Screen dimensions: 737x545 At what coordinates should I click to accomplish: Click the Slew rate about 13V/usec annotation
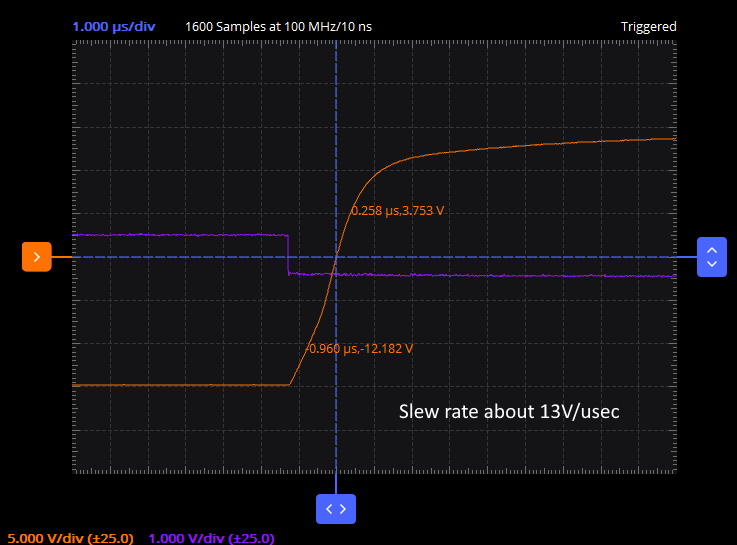tap(509, 412)
